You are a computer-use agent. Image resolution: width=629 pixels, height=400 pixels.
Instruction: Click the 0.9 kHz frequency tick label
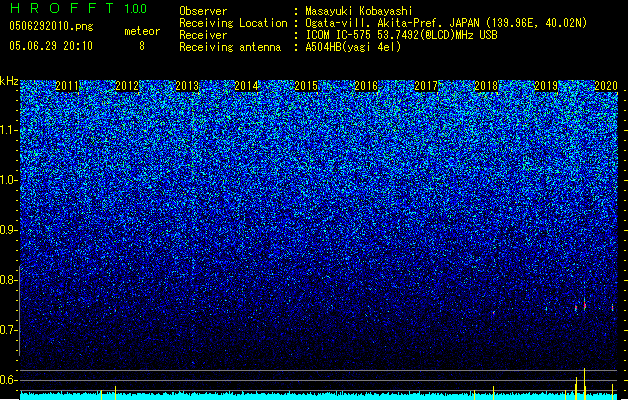point(9,230)
